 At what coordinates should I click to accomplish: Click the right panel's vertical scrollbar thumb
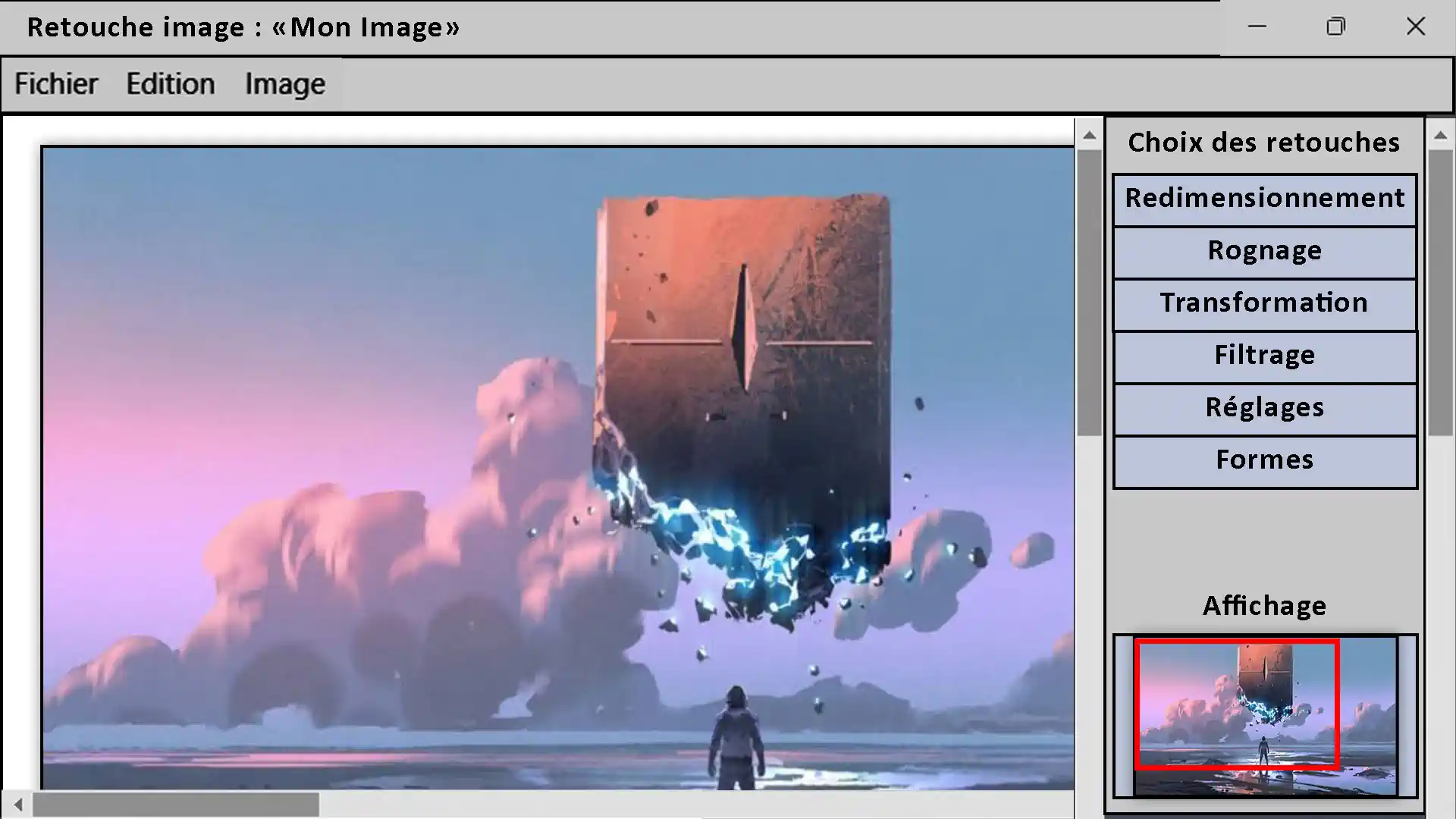click(x=1441, y=293)
